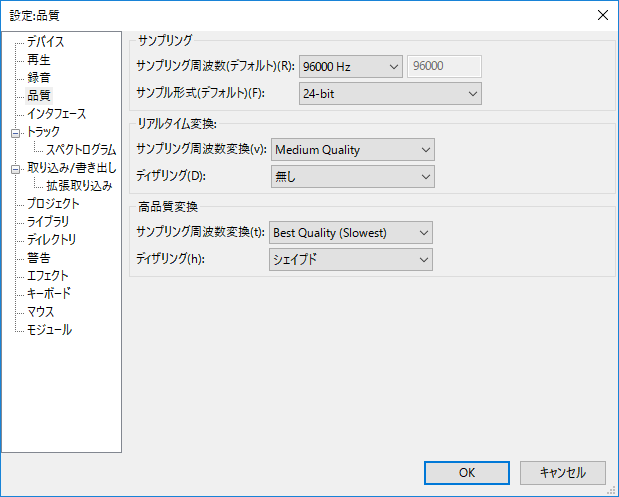Click the キャンセル button
This screenshot has width=619, height=497.
point(561,472)
